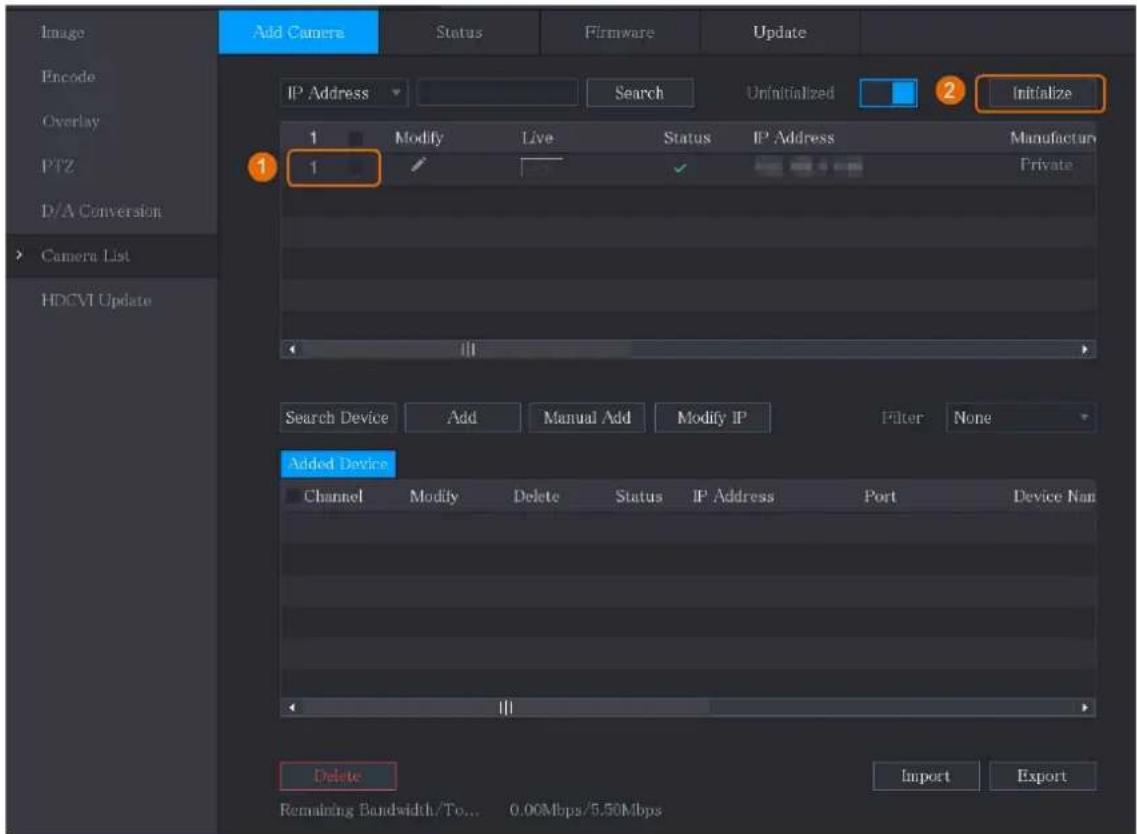Open Encode in the left sidebar

click(68, 76)
